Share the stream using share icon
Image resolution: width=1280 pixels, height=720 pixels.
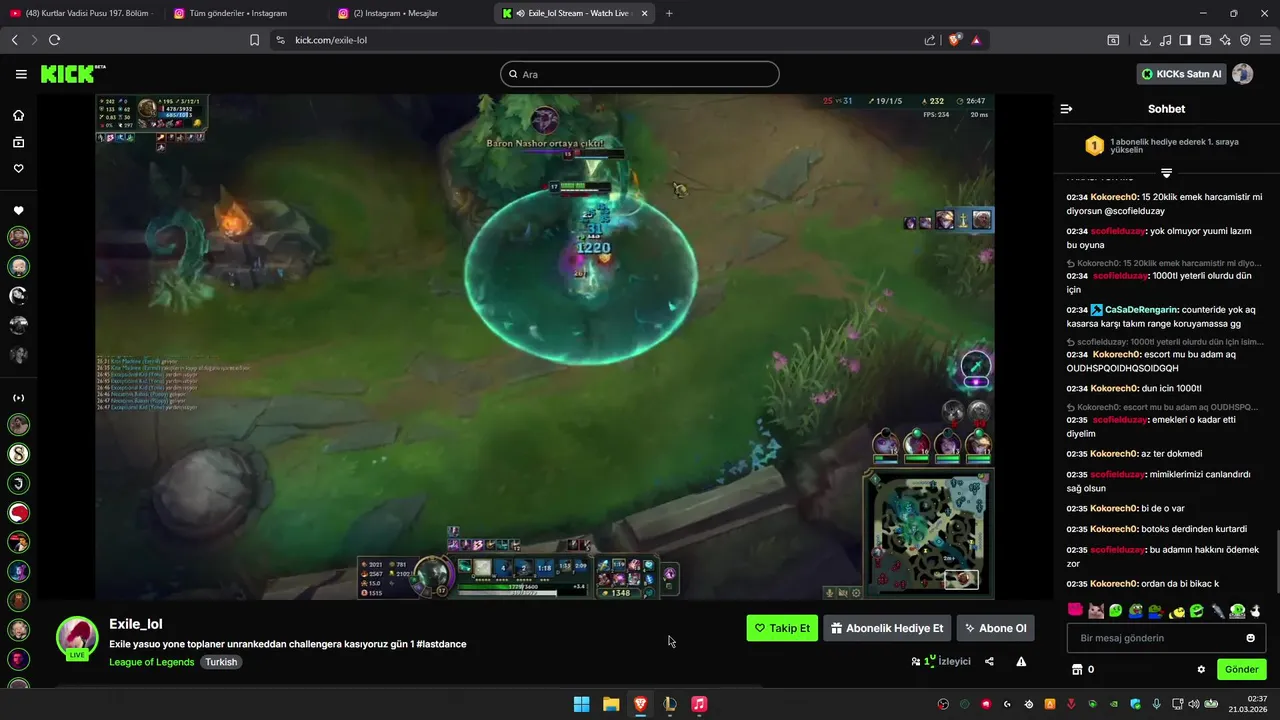tap(989, 661)
